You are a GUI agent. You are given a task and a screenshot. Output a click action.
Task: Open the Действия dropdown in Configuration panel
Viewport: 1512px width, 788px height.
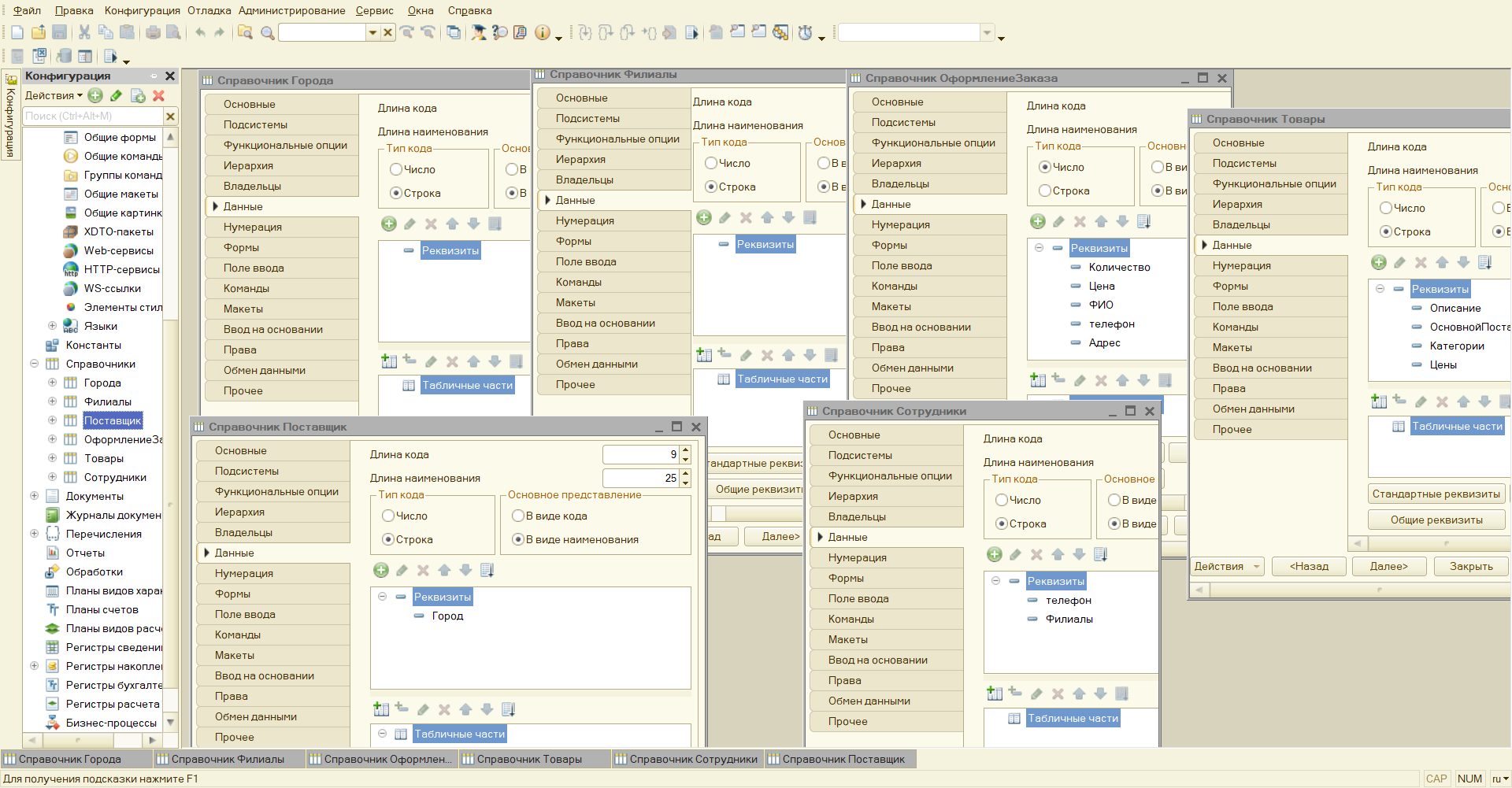[54, 95]
